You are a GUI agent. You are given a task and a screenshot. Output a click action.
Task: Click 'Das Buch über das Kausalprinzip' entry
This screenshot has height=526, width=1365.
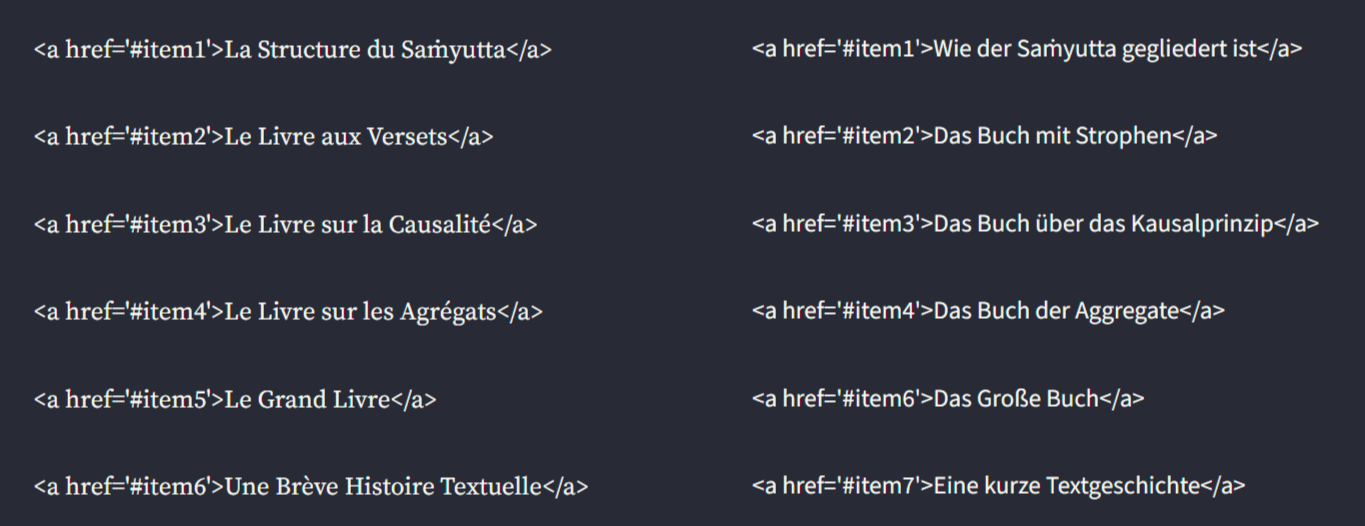(1103, 224)
